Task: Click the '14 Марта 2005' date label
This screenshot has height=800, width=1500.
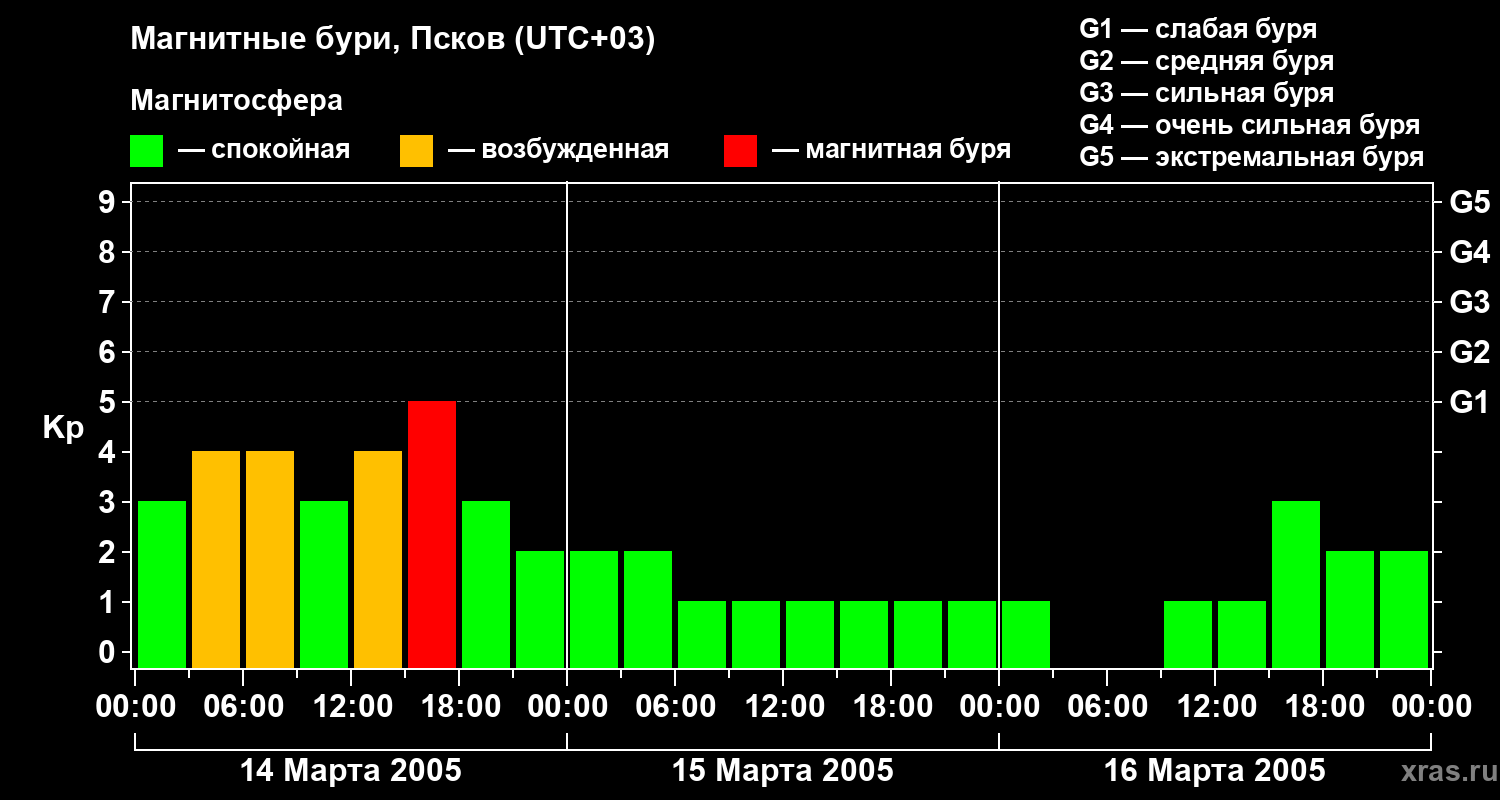Action: tap(351, 771)
